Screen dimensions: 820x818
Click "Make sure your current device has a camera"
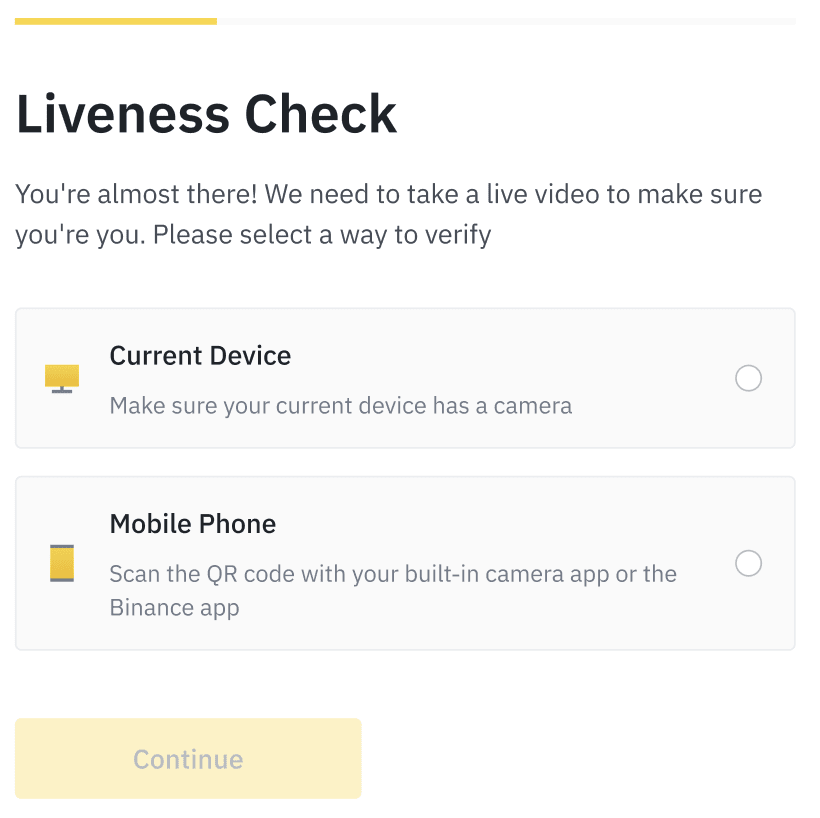point(340,406)
